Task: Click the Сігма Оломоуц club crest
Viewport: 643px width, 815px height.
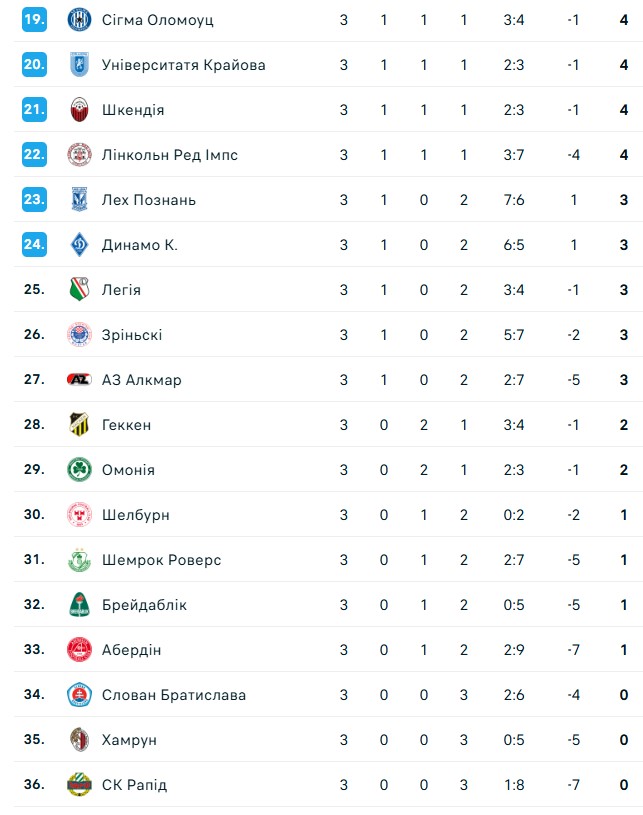Action: tap(79, 20)
